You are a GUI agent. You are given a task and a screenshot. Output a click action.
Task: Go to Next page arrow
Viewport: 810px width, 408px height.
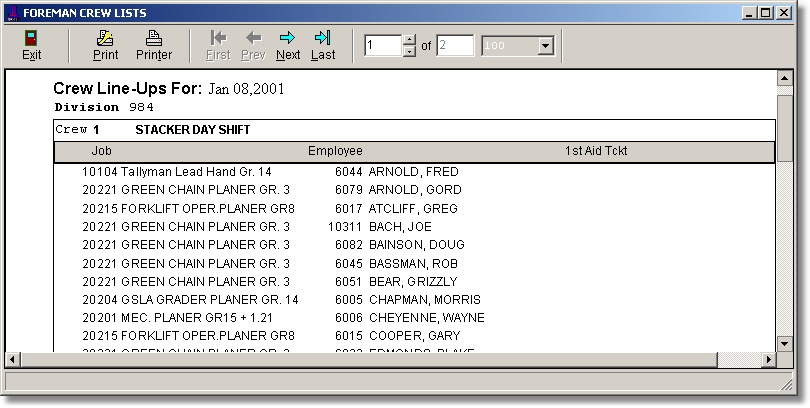(x=288, y=39)
